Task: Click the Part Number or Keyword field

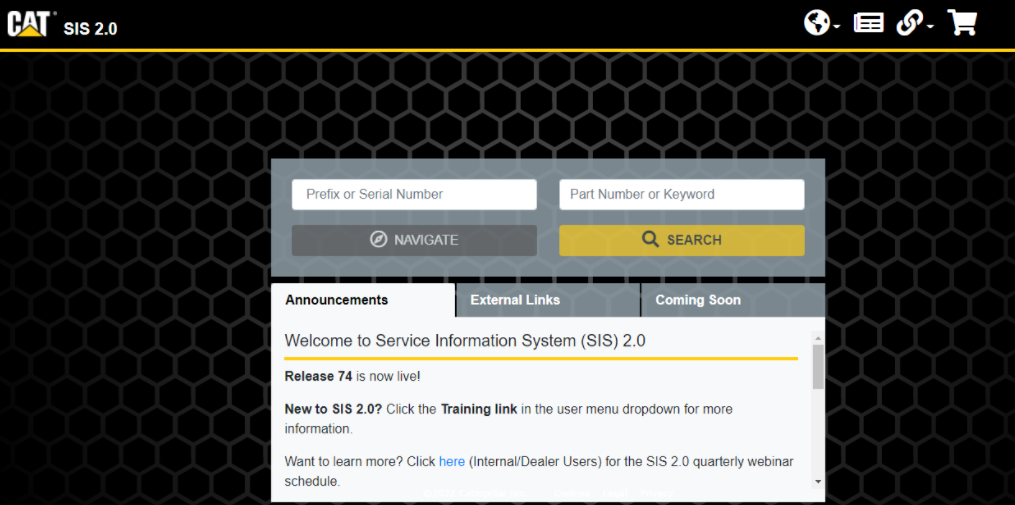Action: pos(682,194)
